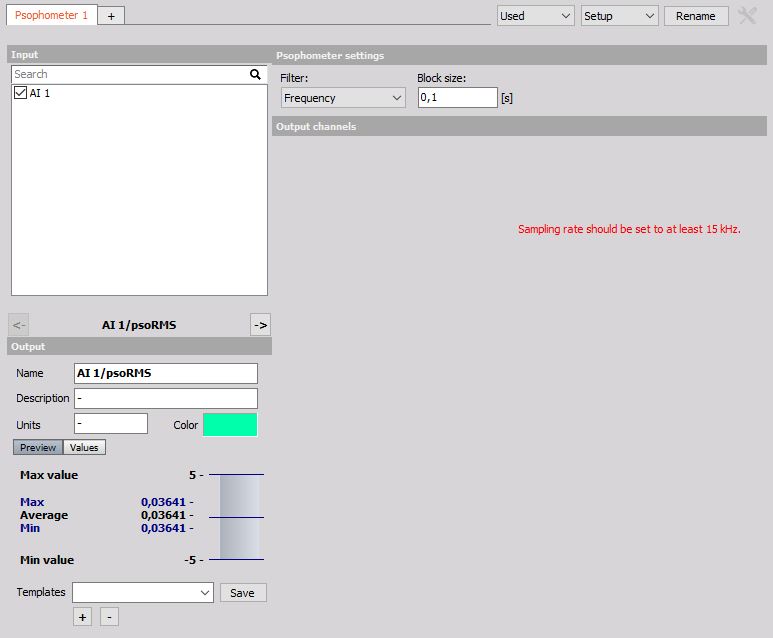Go to next output channel arrow
This screenshot has width=773, height=638.
260,325
